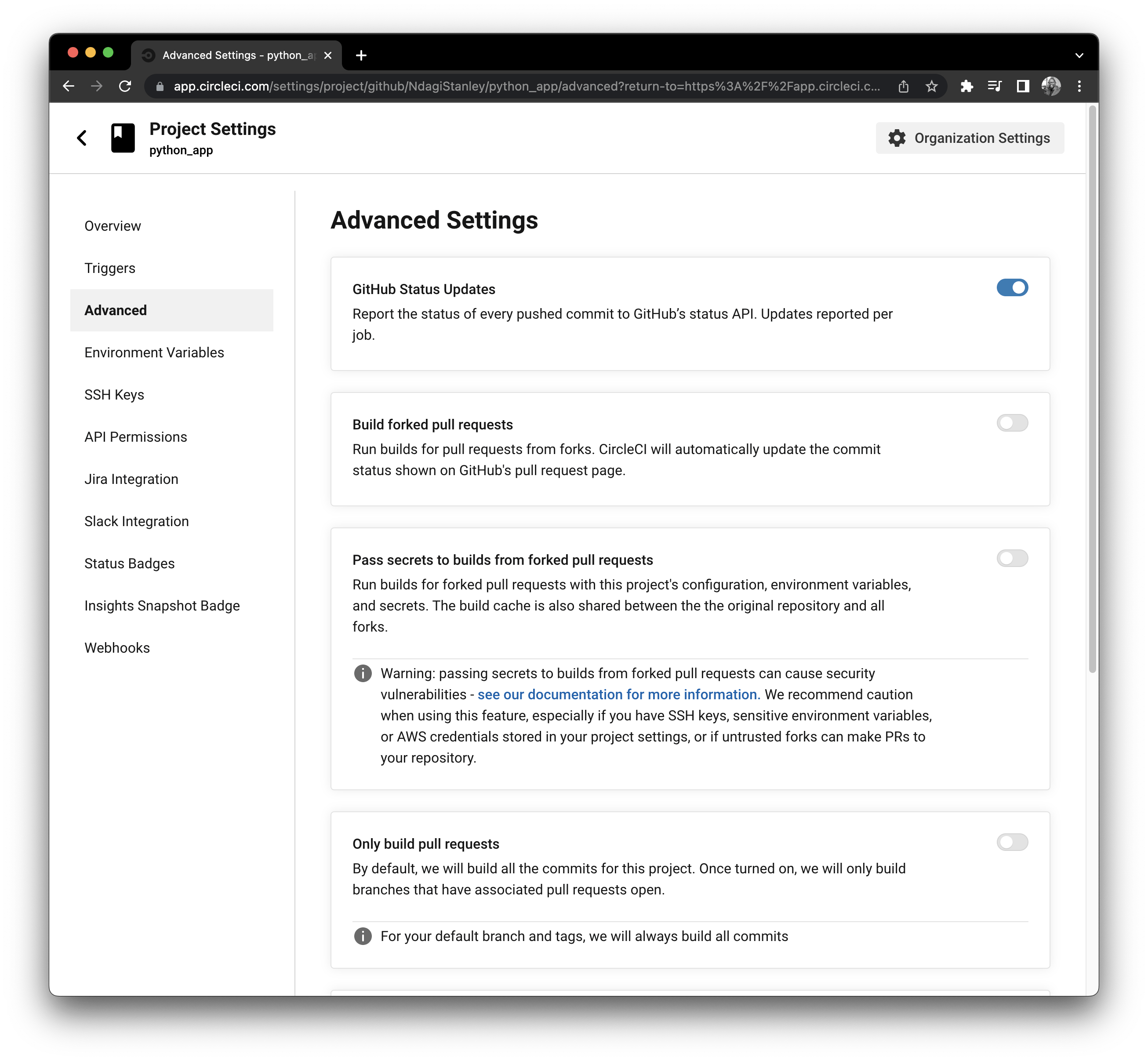Disable the GitHub Status Updates toggle

click(1013, 287)
